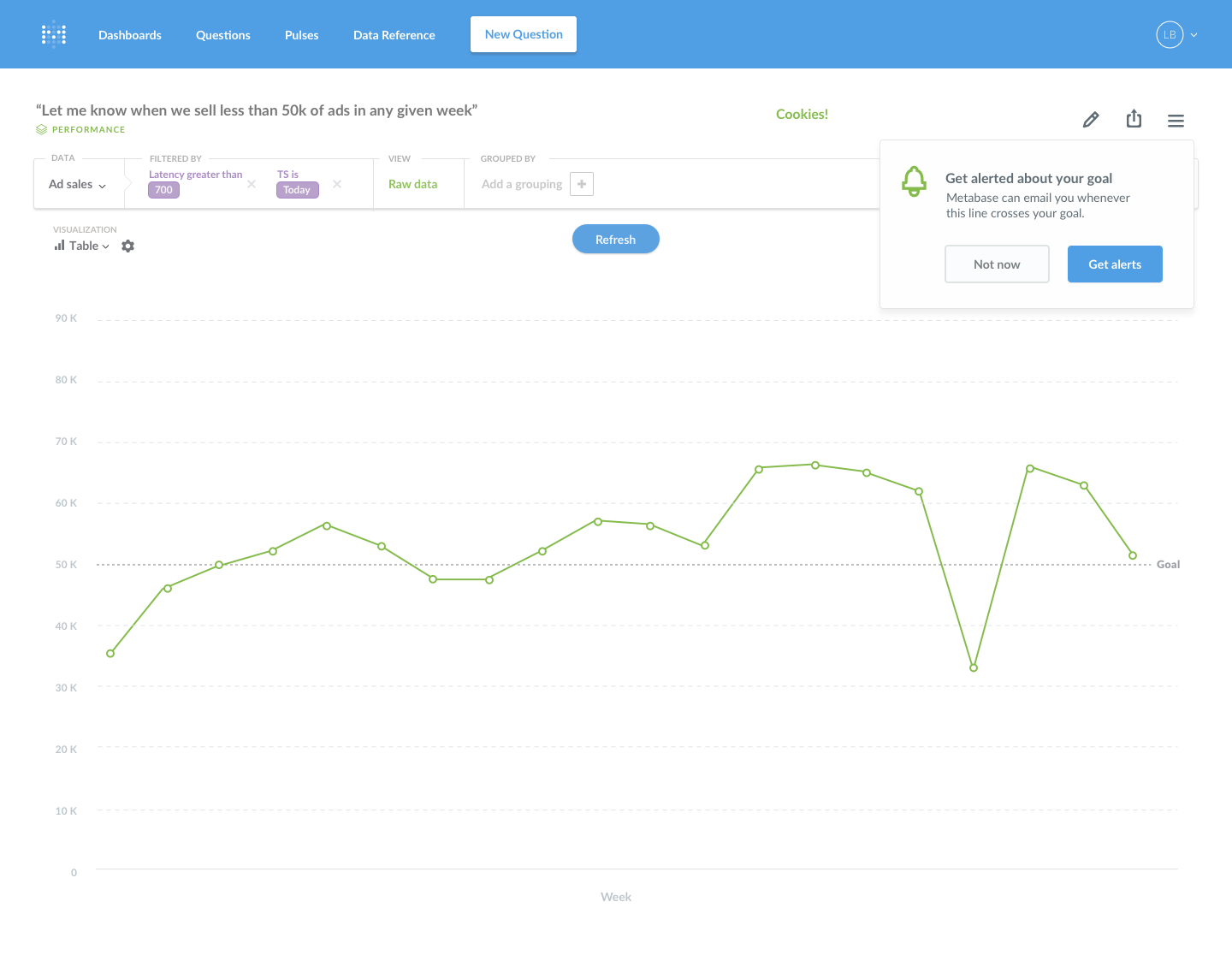Dismiss the alert popup with Not now
The height and width of the screenshot is (961, 1232).
click(997, 264)
